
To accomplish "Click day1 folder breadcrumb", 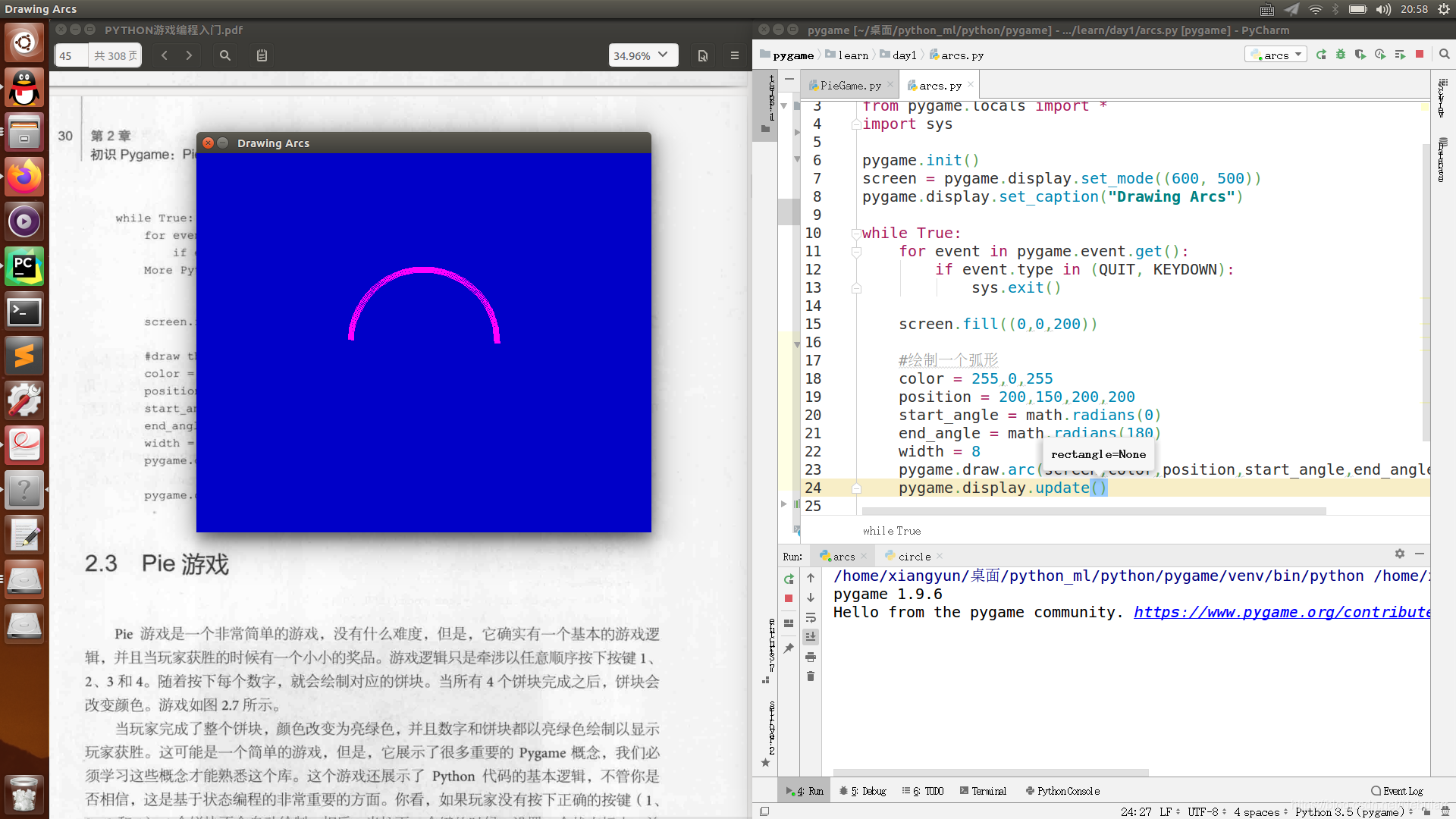I will point(899,55).
